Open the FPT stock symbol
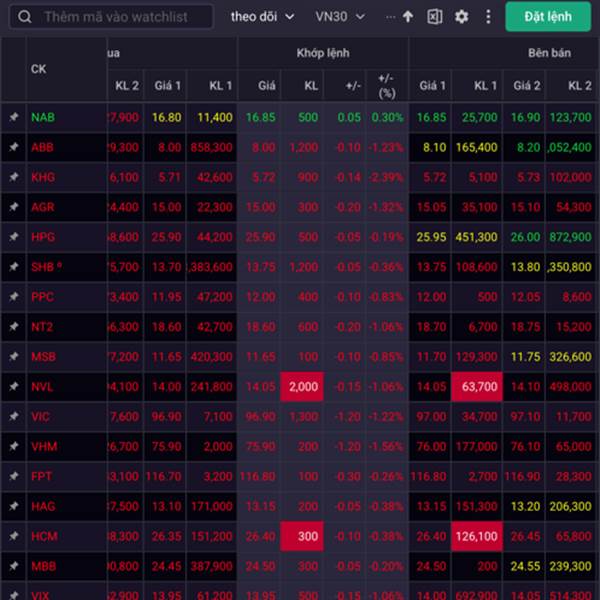600x600 pixels. [x=41, y=476]
